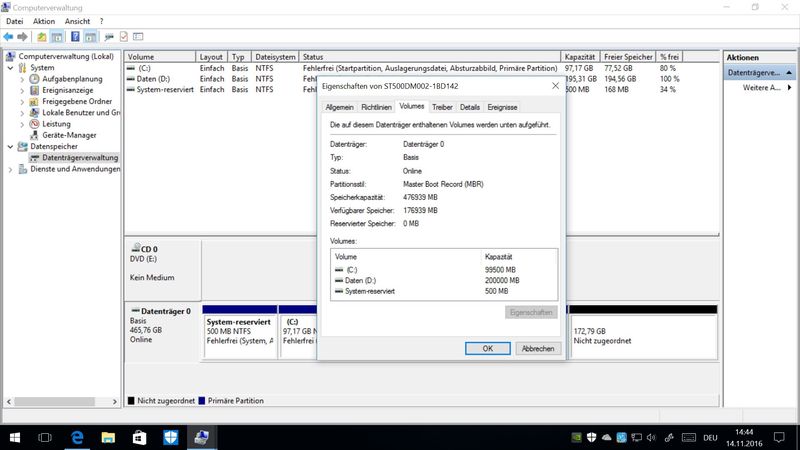Expand the Freigegebene Ordner node
Screen dimensions: 800x450
pos(23,102)
